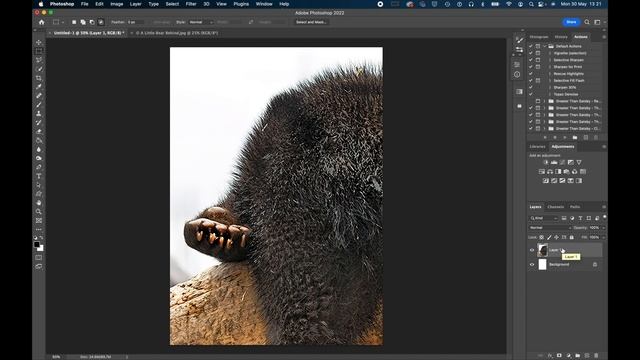This screenshot has height=360, width=640.
Task: Click Add layer mask icon in Layers panel
Action: [559, 356]
